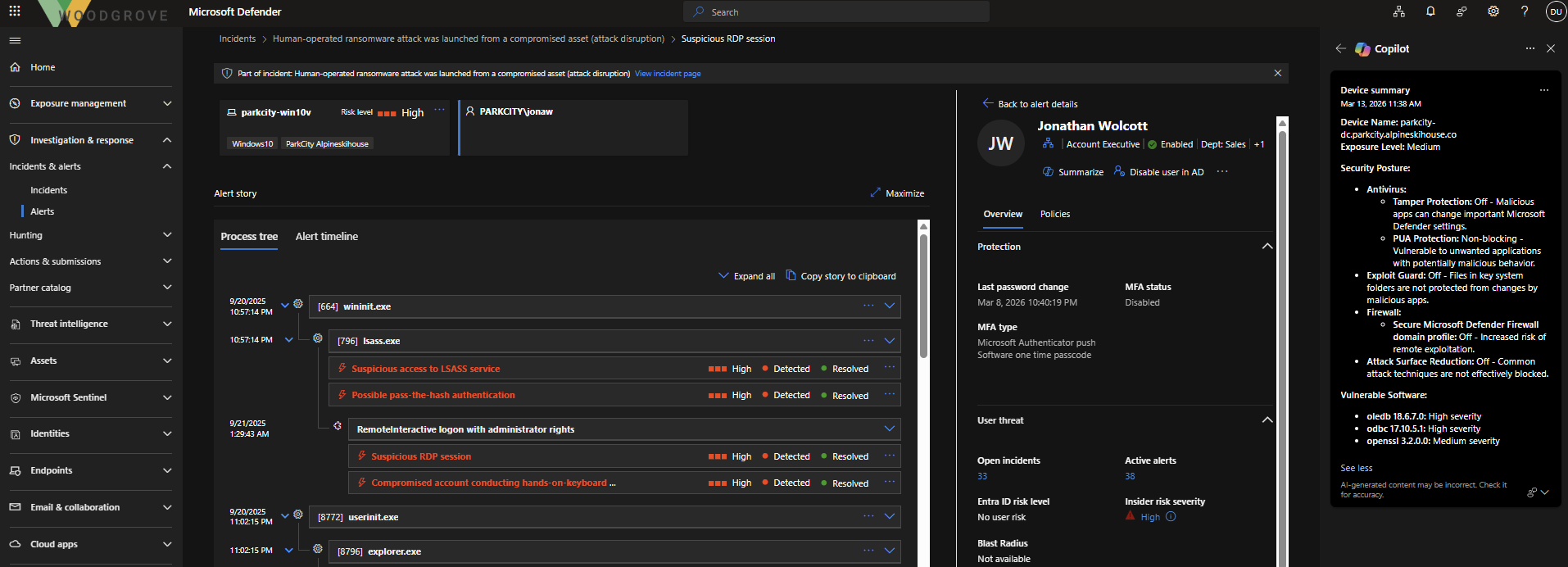Go back in the Copilot pane

pos(1340,48)
